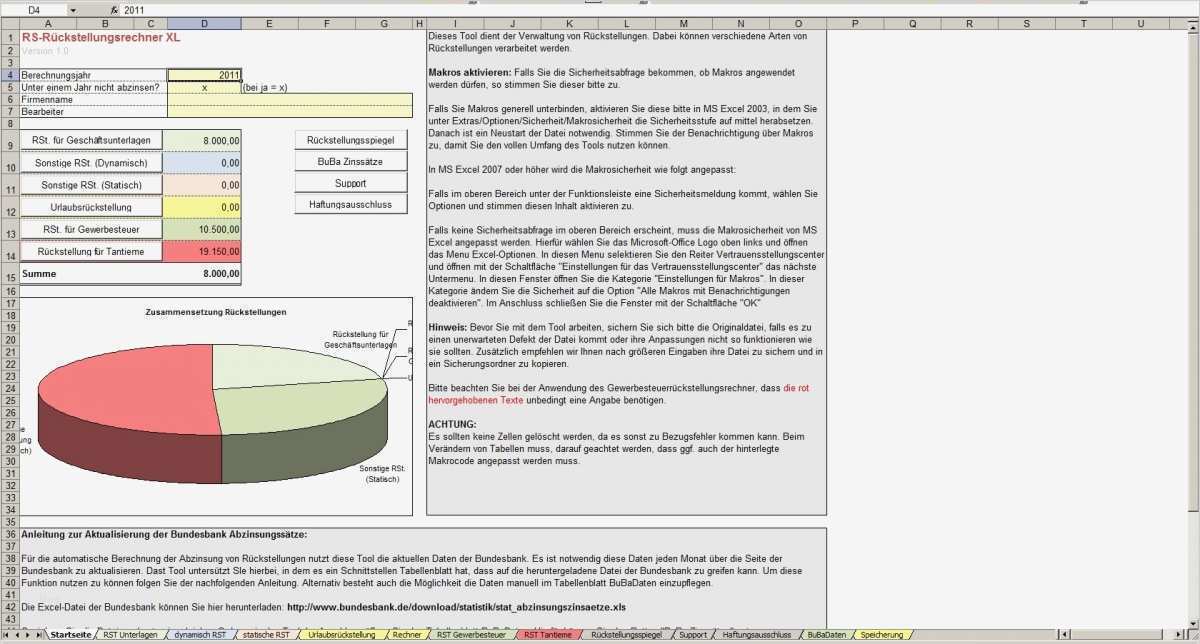
Task: Open the statische RST sheet tab
Action: click(267, 635)
